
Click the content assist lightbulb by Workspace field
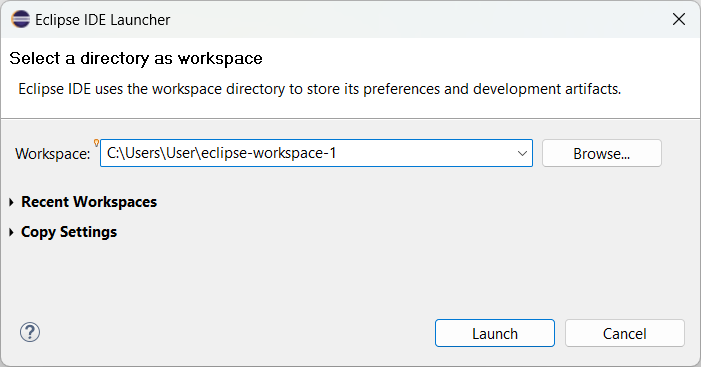coord(96,143)
